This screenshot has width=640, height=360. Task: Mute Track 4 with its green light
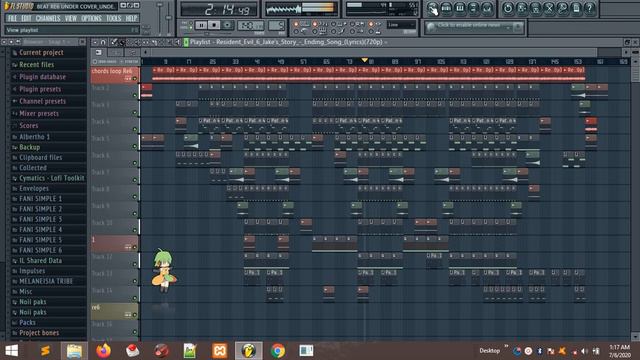pos(135,129)
